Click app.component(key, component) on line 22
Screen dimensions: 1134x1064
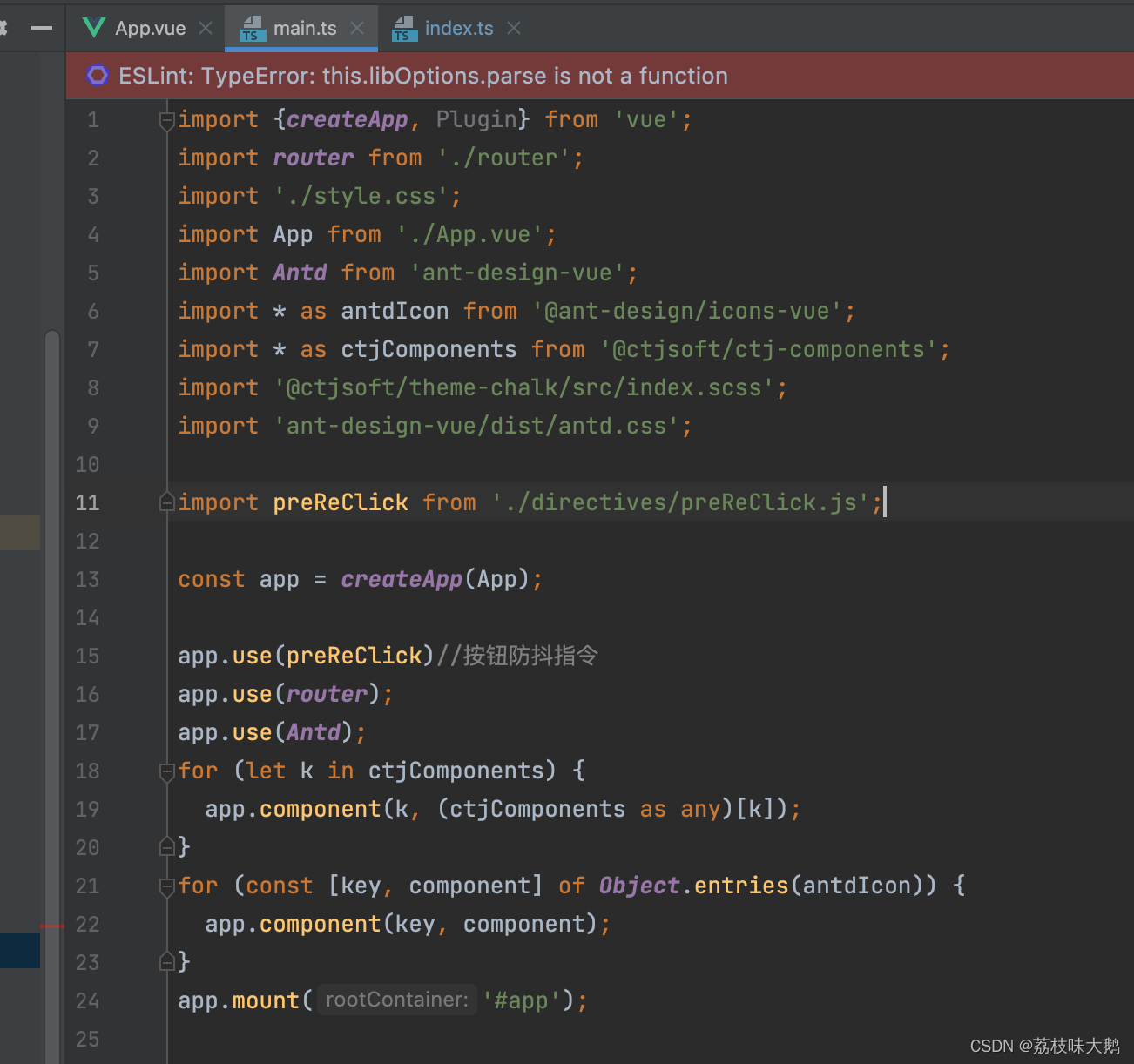point(401,924)
